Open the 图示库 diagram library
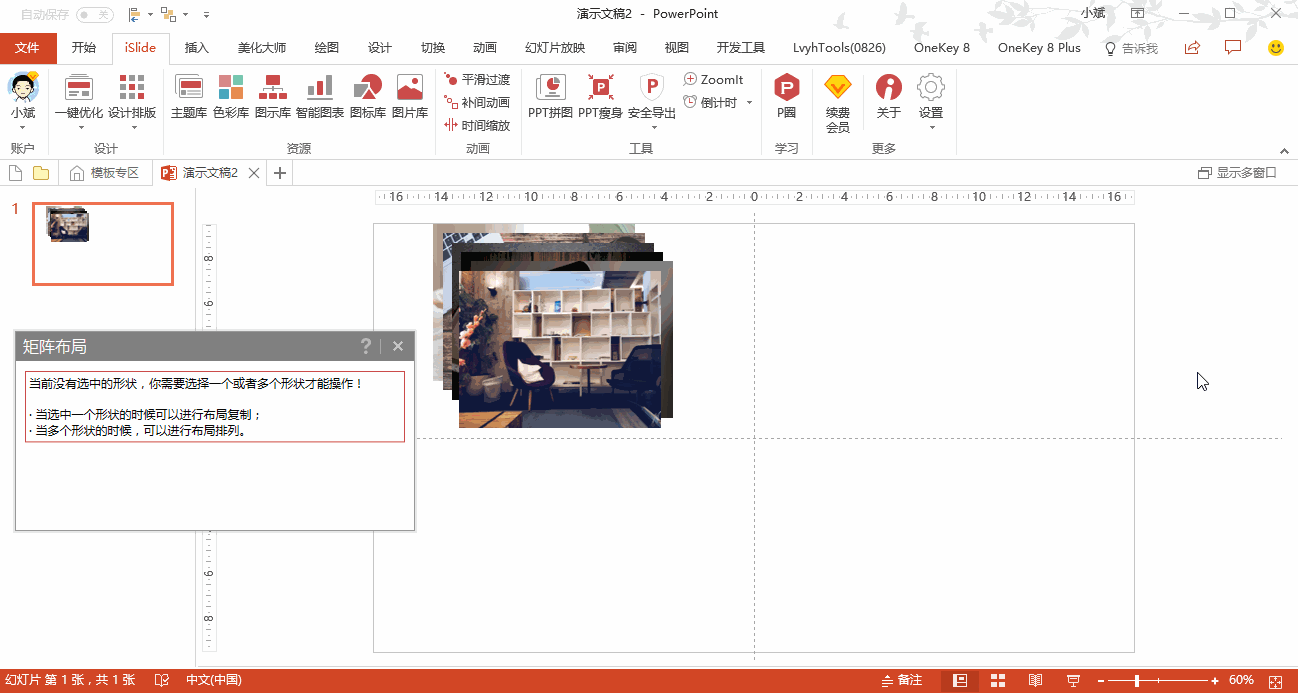The image size is (1298, 693). [272, 97]
